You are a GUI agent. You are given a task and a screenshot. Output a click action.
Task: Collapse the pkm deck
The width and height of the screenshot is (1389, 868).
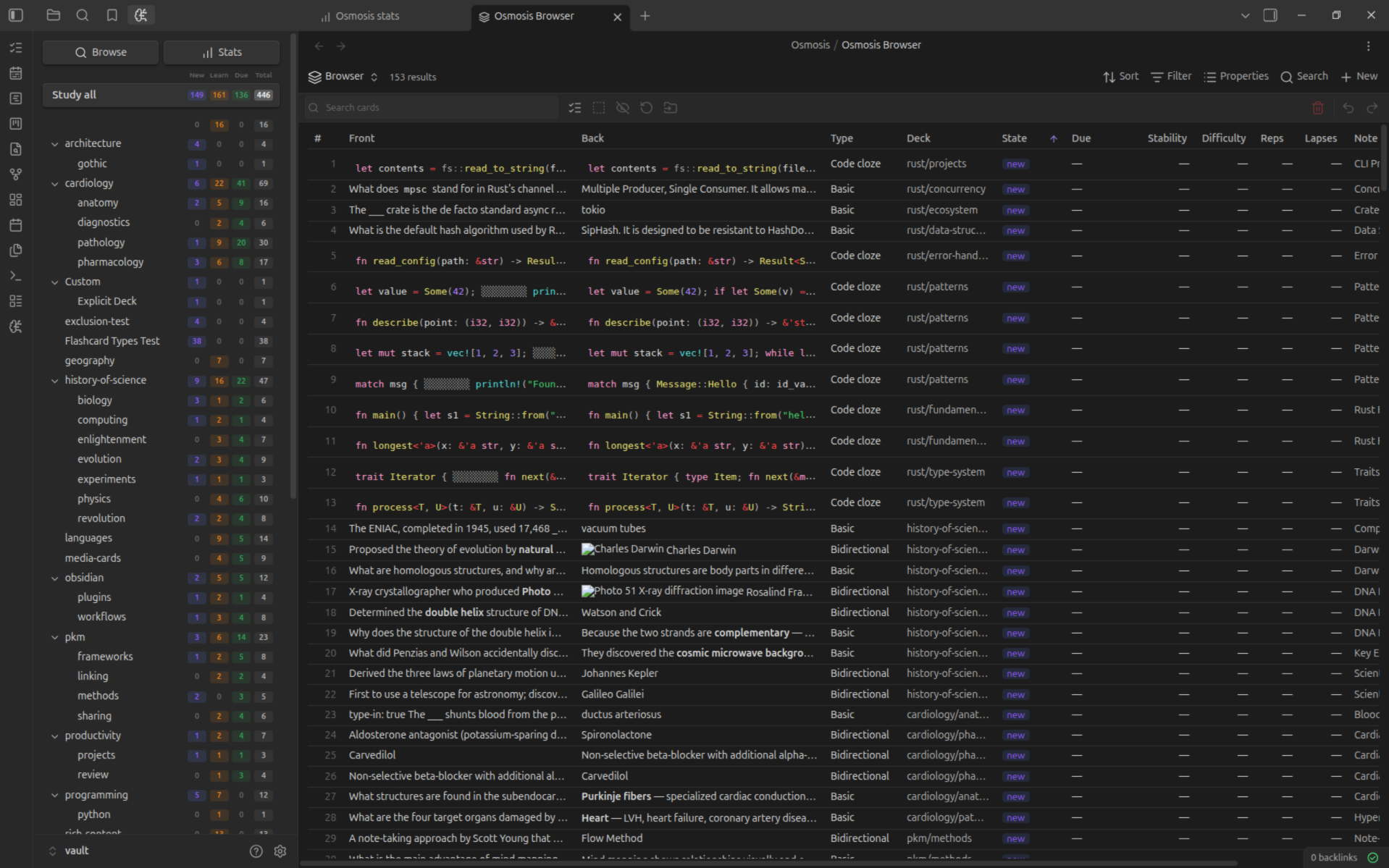coord(54,638)
